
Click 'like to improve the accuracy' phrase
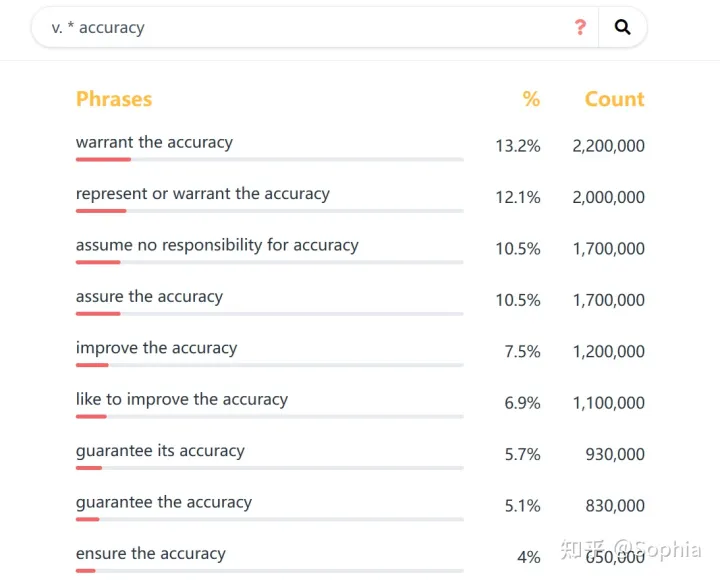click(181, 399)
